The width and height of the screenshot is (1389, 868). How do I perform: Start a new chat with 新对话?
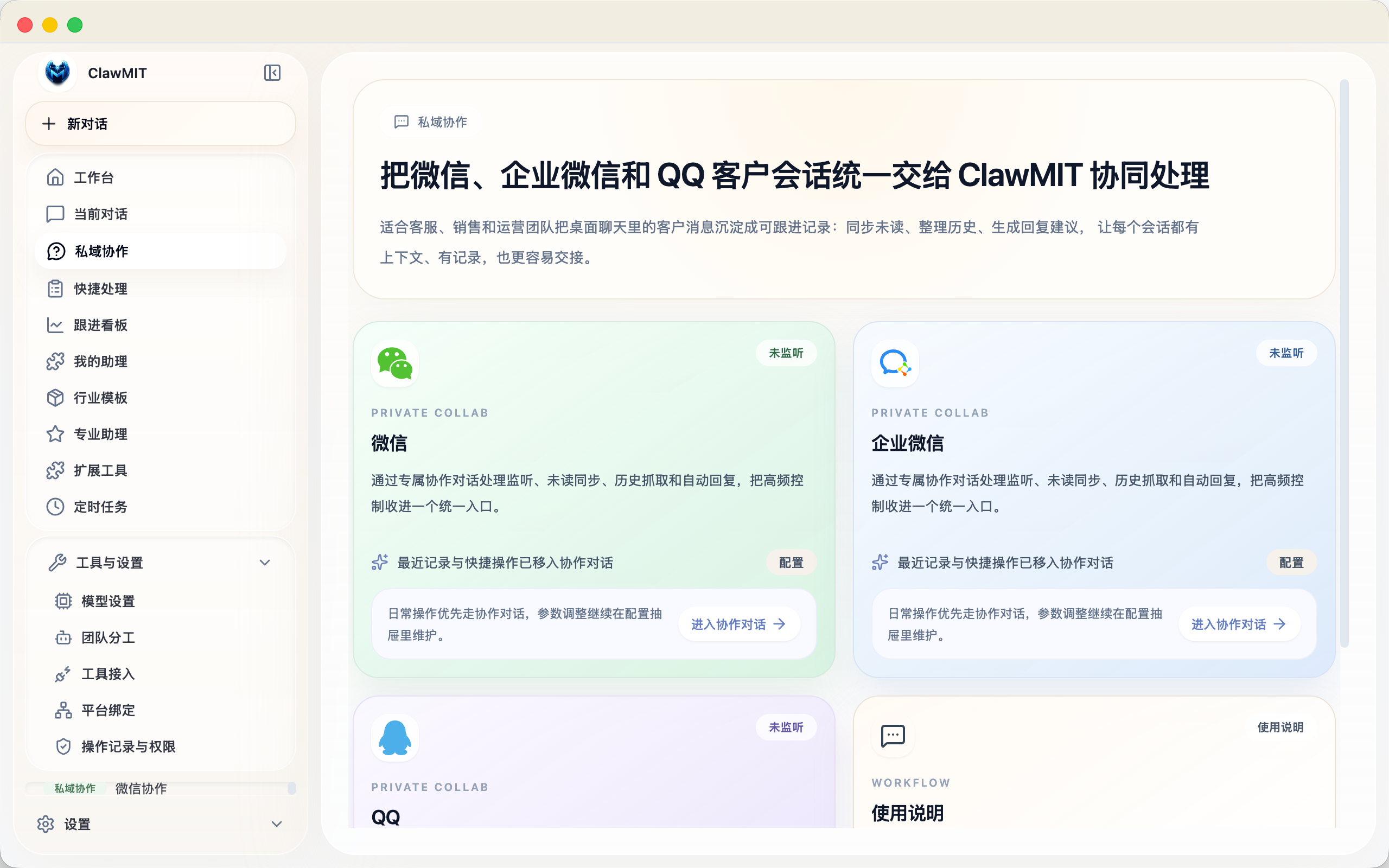click(x=161, y=124)
